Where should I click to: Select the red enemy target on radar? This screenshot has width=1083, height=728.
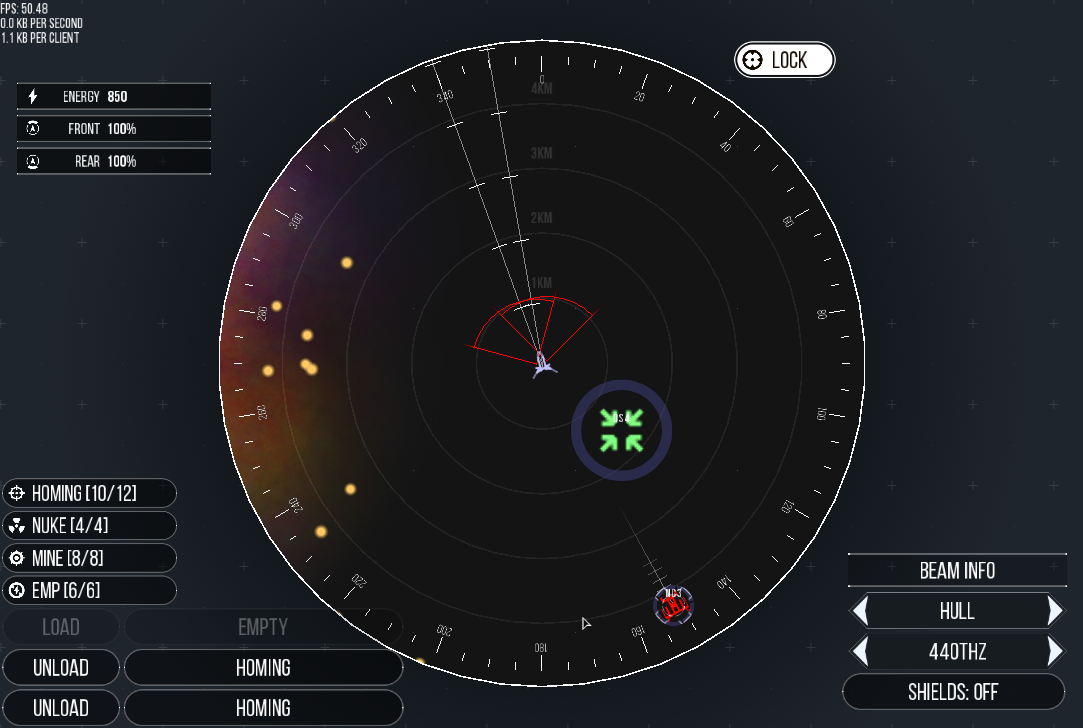point(673,604)
